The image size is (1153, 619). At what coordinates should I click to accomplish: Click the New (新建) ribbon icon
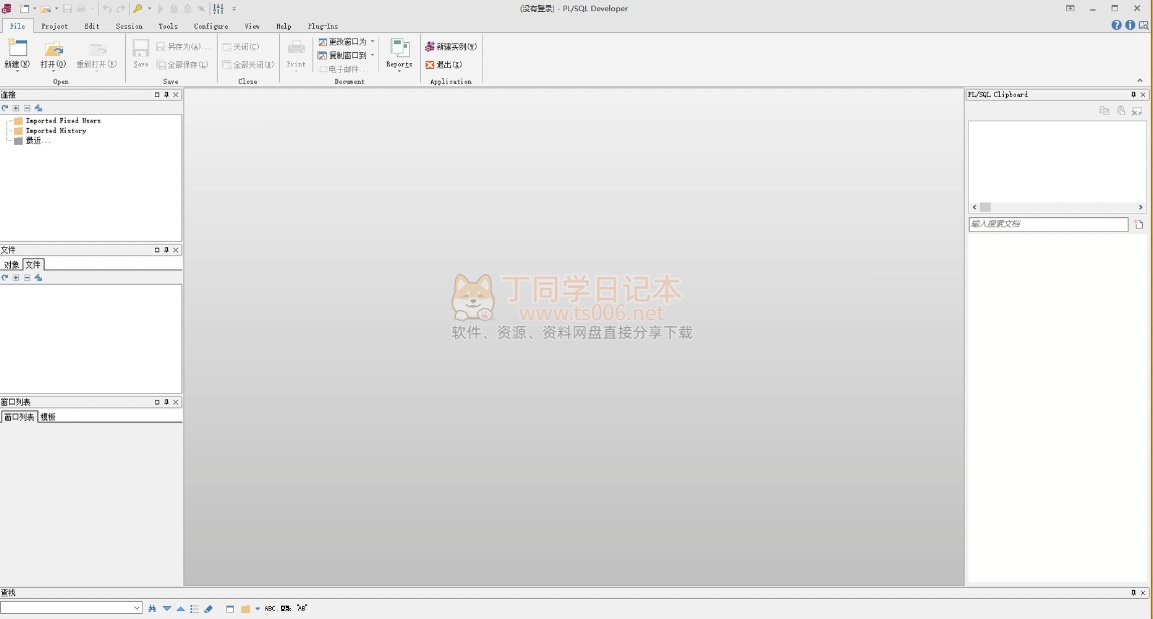(17, 49)
